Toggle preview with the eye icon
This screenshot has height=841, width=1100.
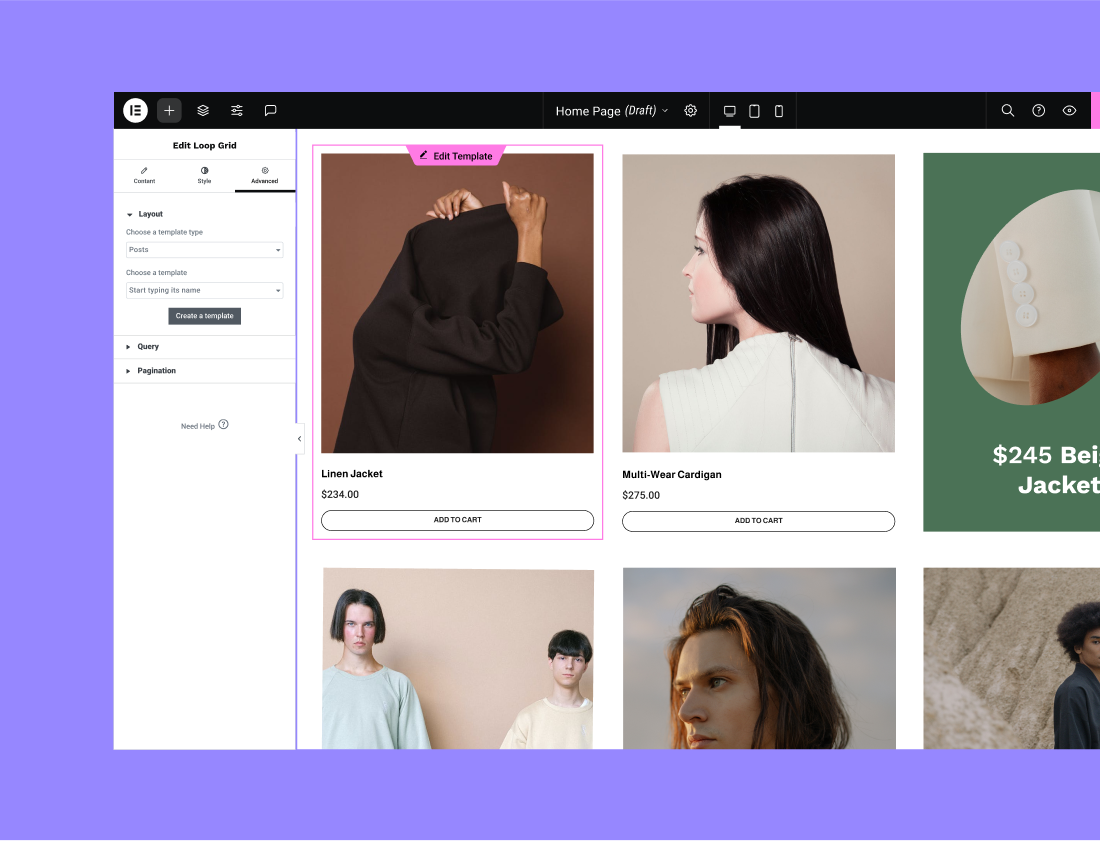click(x=1069, y=111)
